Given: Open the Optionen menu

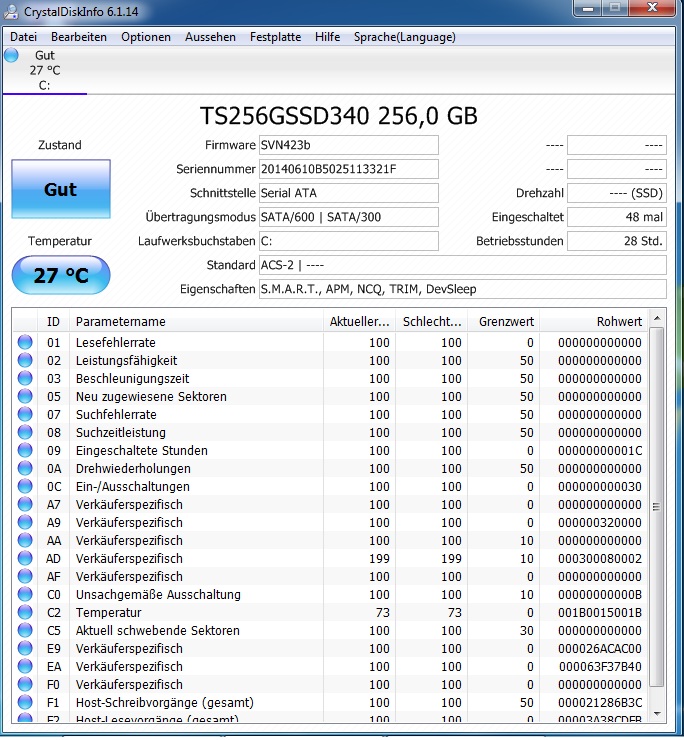Looking at the screenshot, I should click(146, 37).
